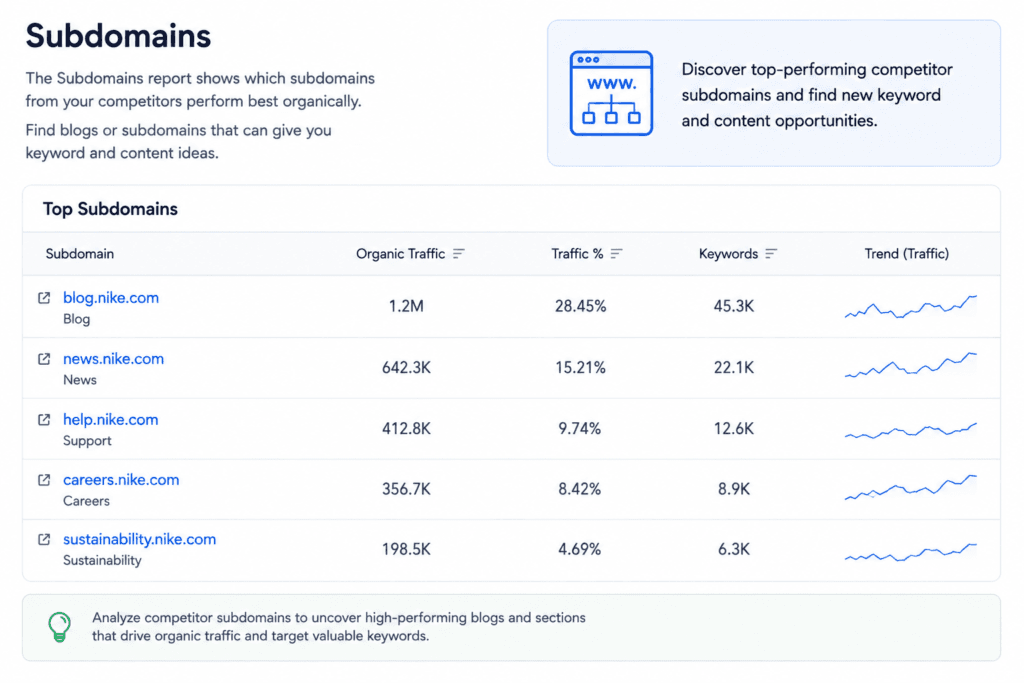Open external link icon for news.nike.com

[44, 359]
